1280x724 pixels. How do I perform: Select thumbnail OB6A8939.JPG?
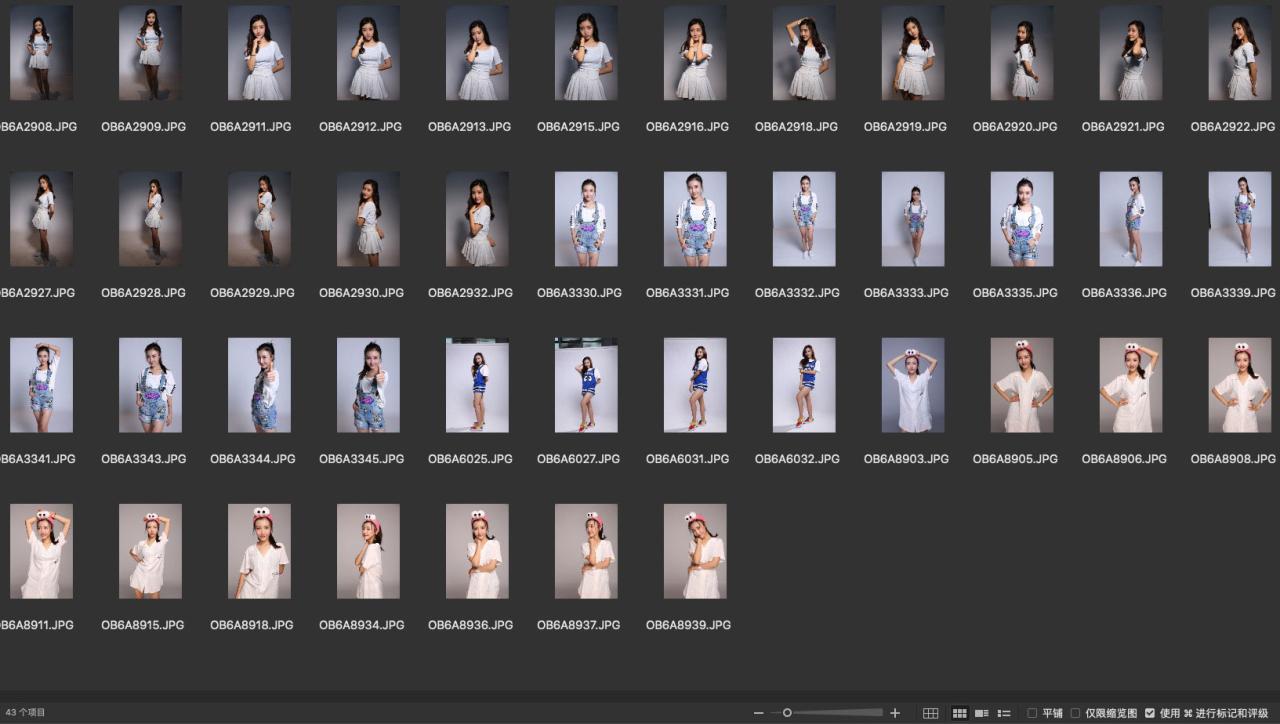tap(695, 551)
